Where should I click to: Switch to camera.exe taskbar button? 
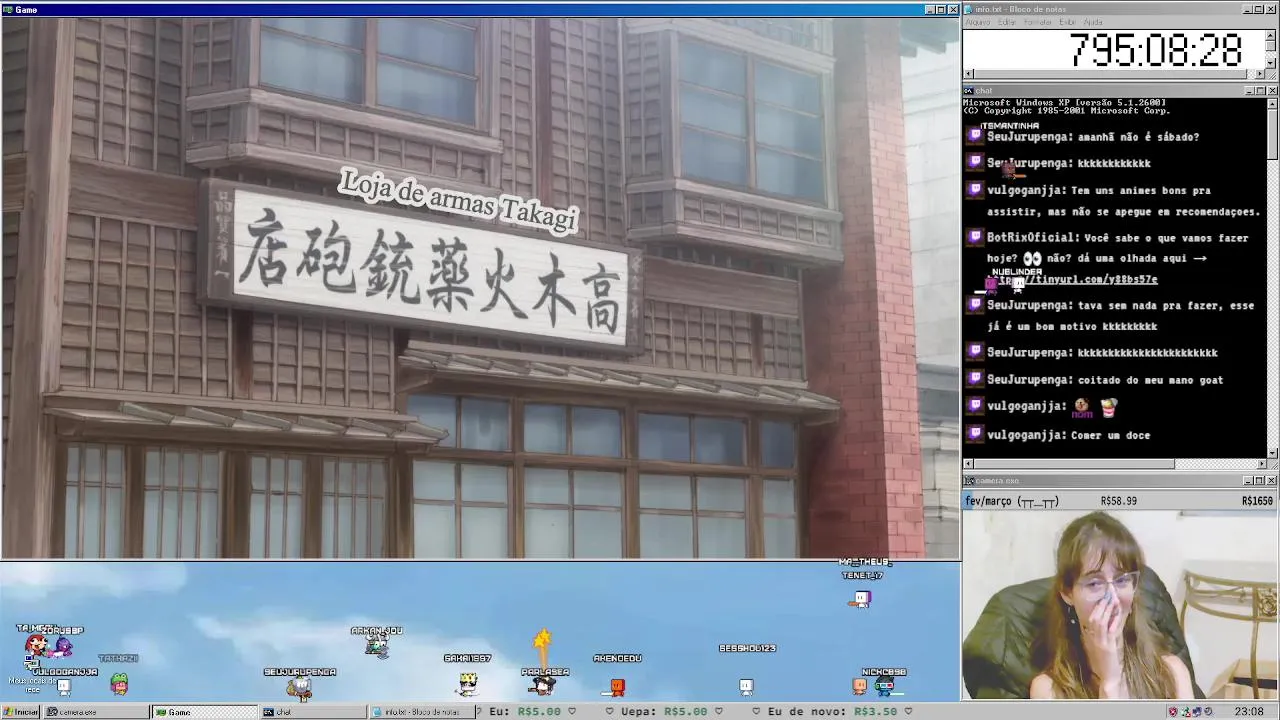[x=95, y=712]
